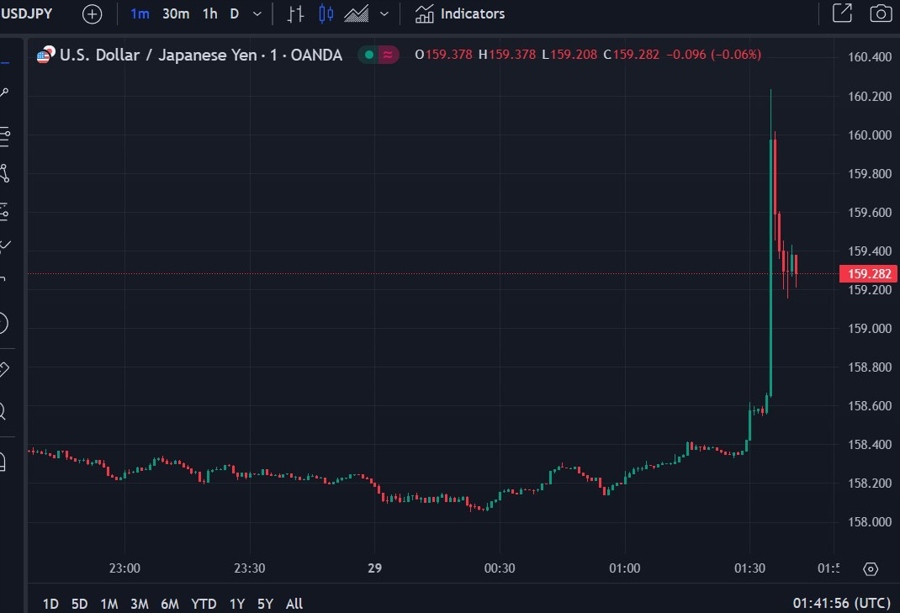The image size is (900, 613).
Task: Set date range to 6M
Action: (x=169, y=604)
